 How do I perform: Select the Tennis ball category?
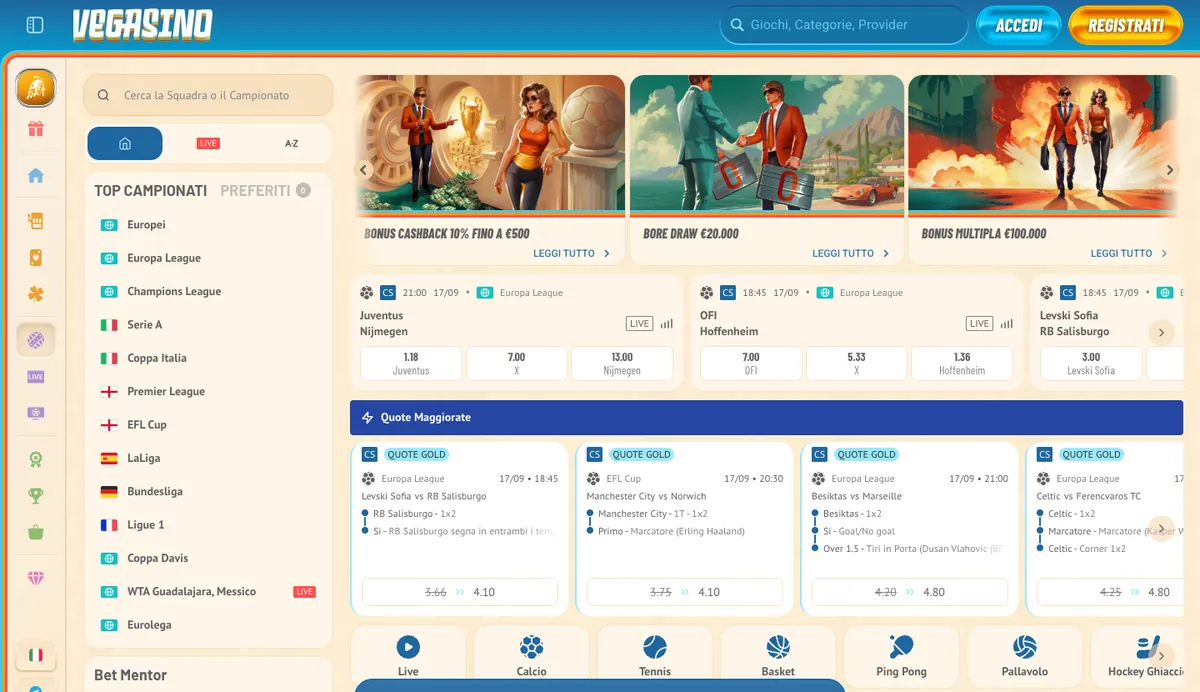pyautogui.click(x=655, y=654)
